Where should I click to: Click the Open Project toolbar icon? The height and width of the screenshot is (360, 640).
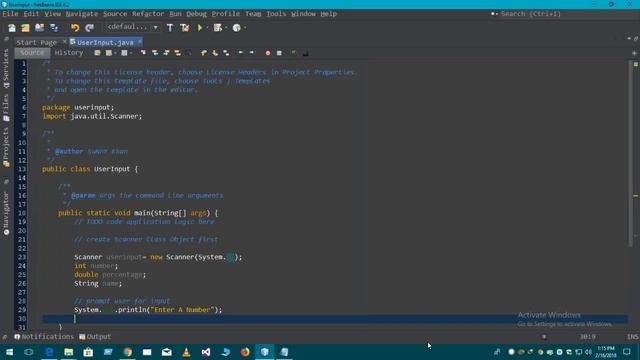tap(39, 28)
